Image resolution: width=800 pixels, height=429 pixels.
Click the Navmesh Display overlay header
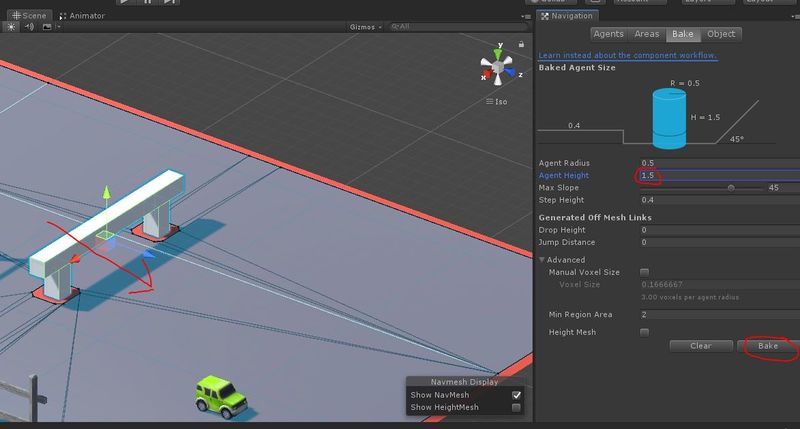click(x=464, y=382)
